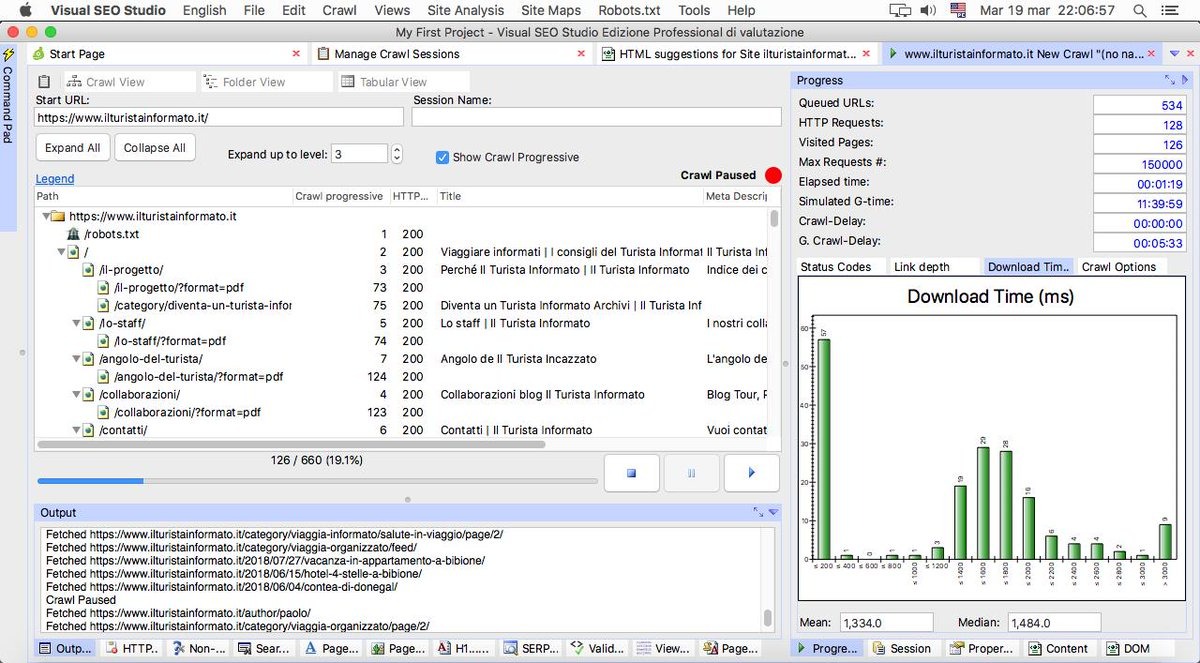The height and width of the screenshot is (663, 1200).
Task: Click the Expand All button
Action: (x=72, y=147)
